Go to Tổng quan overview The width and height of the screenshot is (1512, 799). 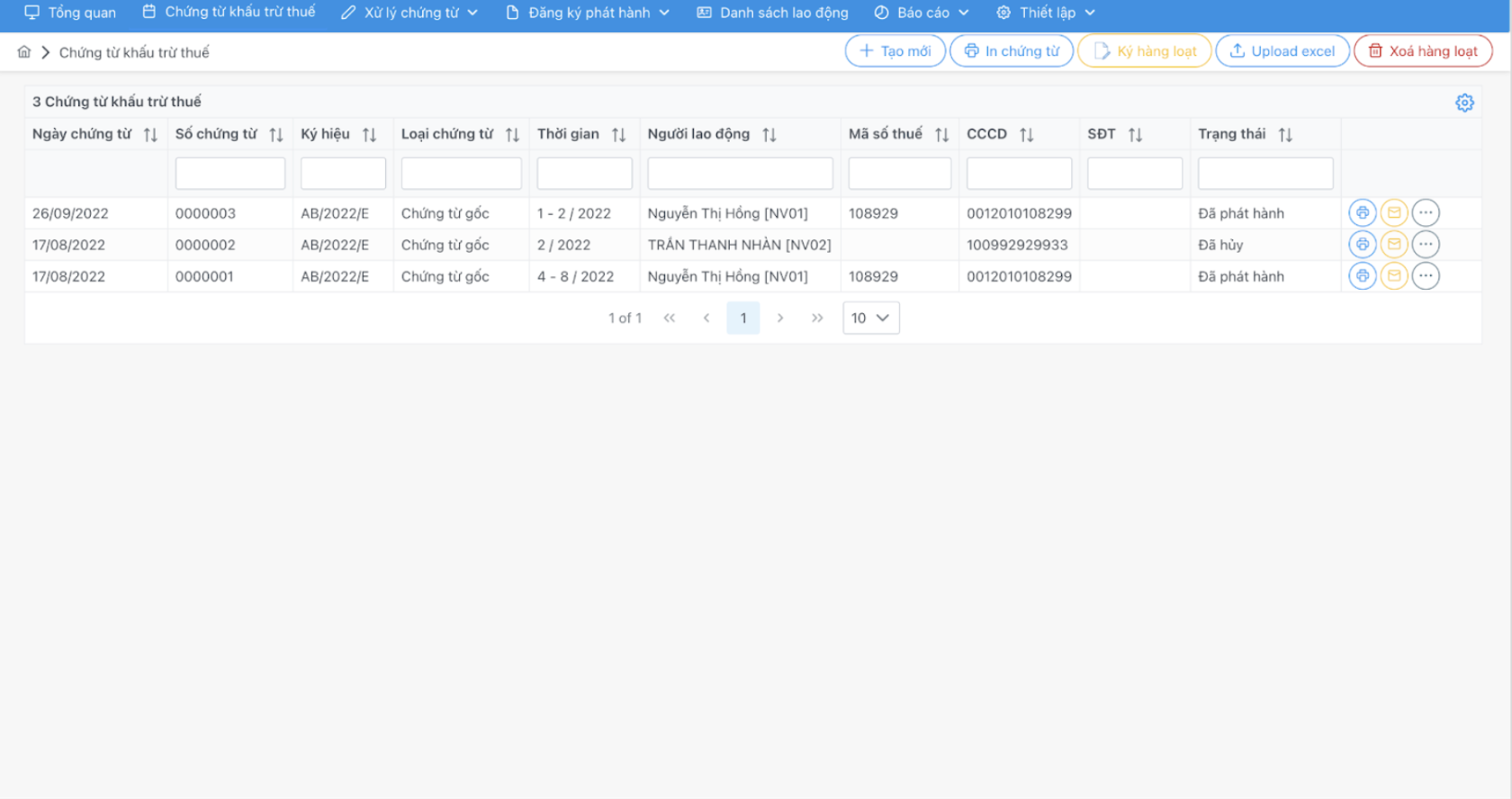pos(70,13)
